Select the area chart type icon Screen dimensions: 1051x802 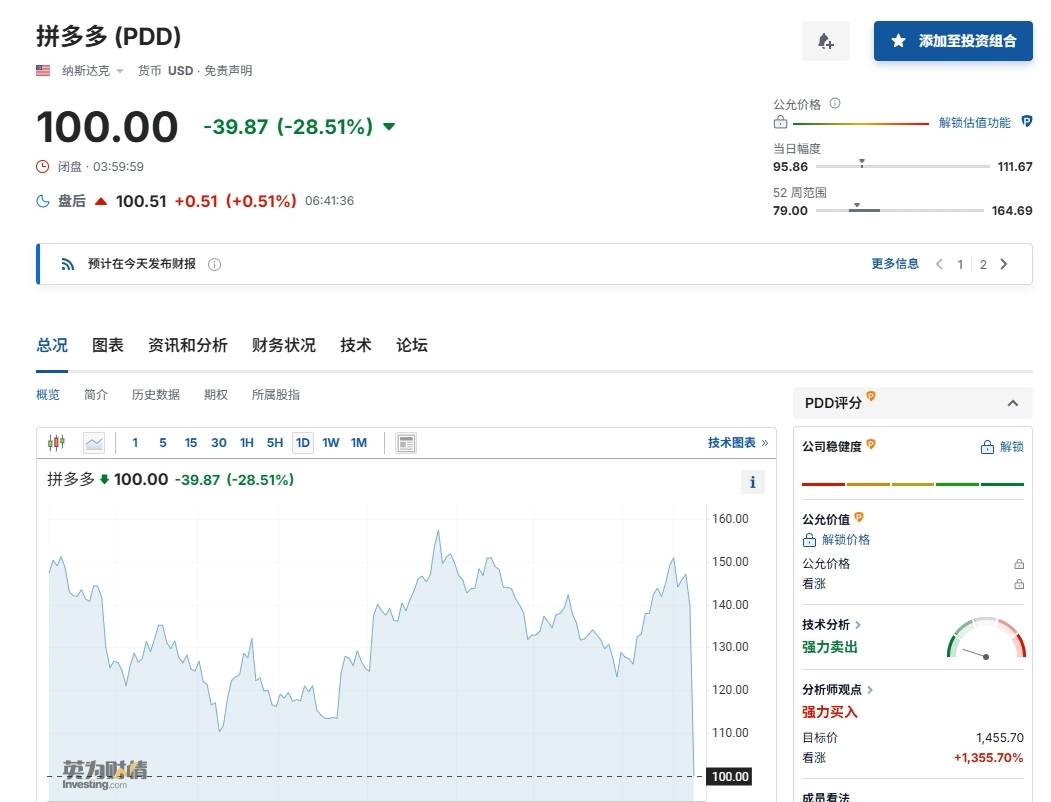pyautogui.click(x=94, y=443)
